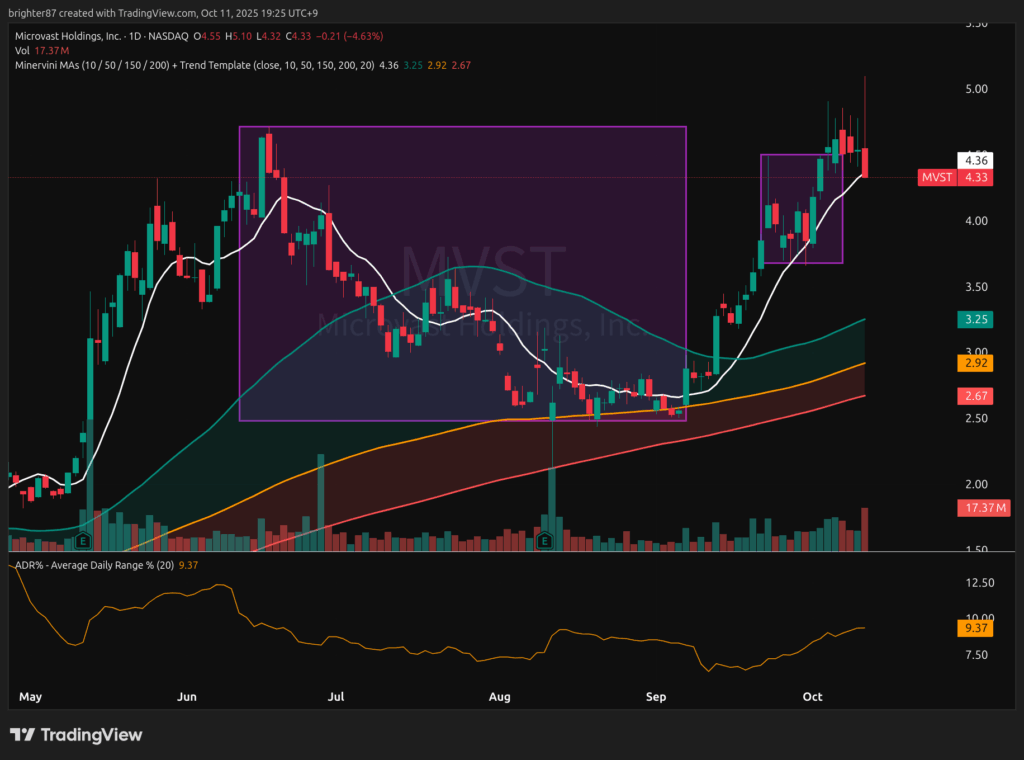Screen dimensions: 1024x760
Task: Select the orange 2.92 moving average label
Action: click(974, 364)
